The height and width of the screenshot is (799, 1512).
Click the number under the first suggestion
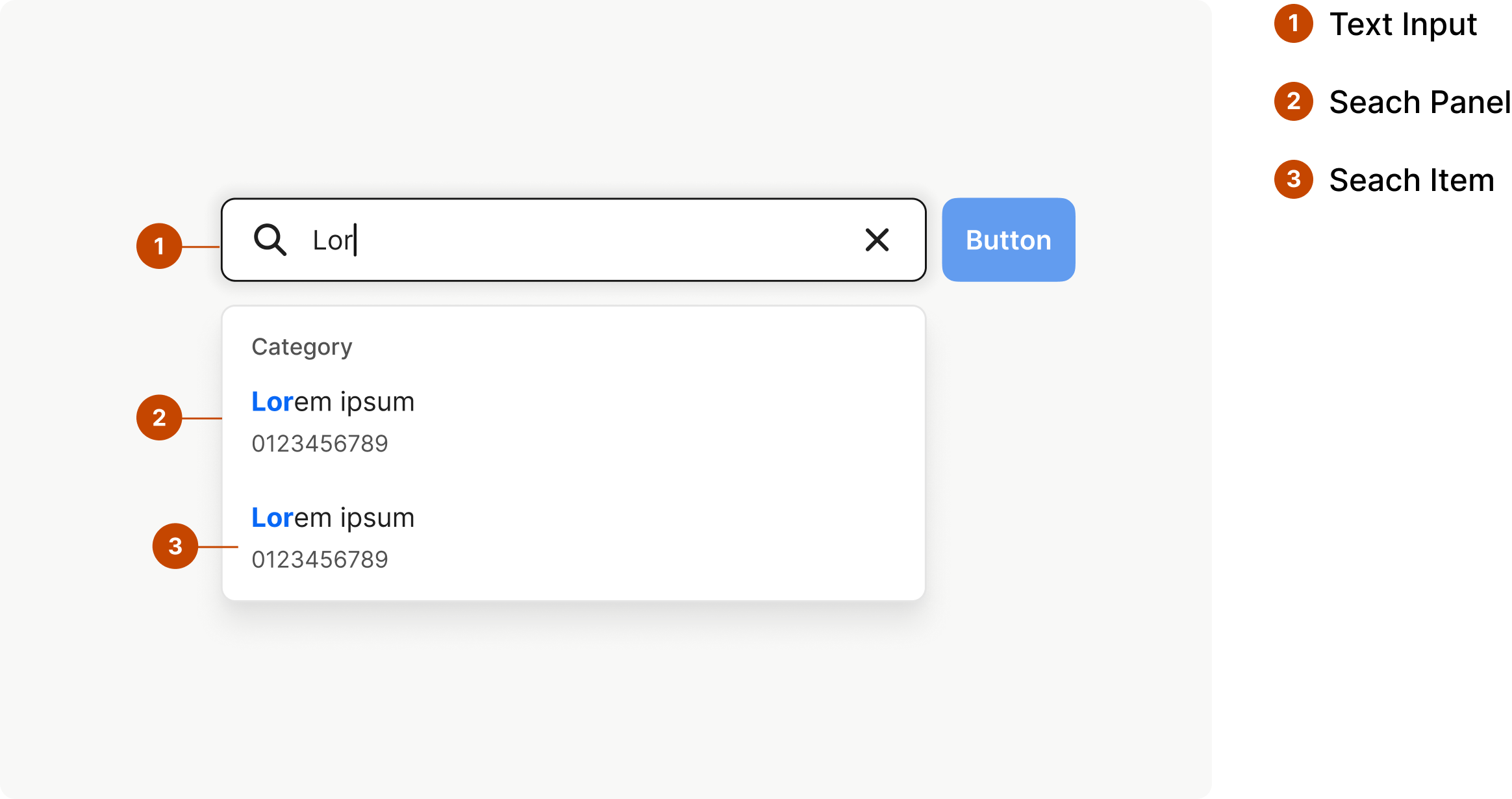click(320, 444)
